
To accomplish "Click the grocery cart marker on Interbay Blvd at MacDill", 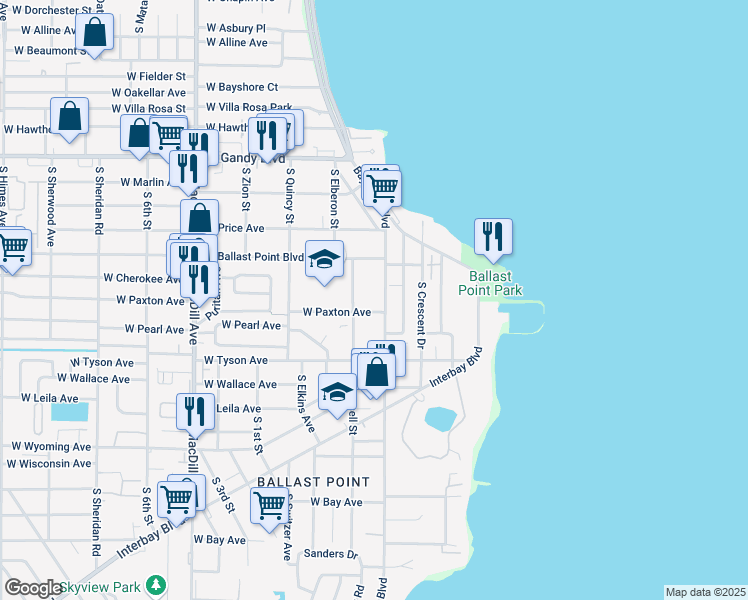I will tap(177, 503).
